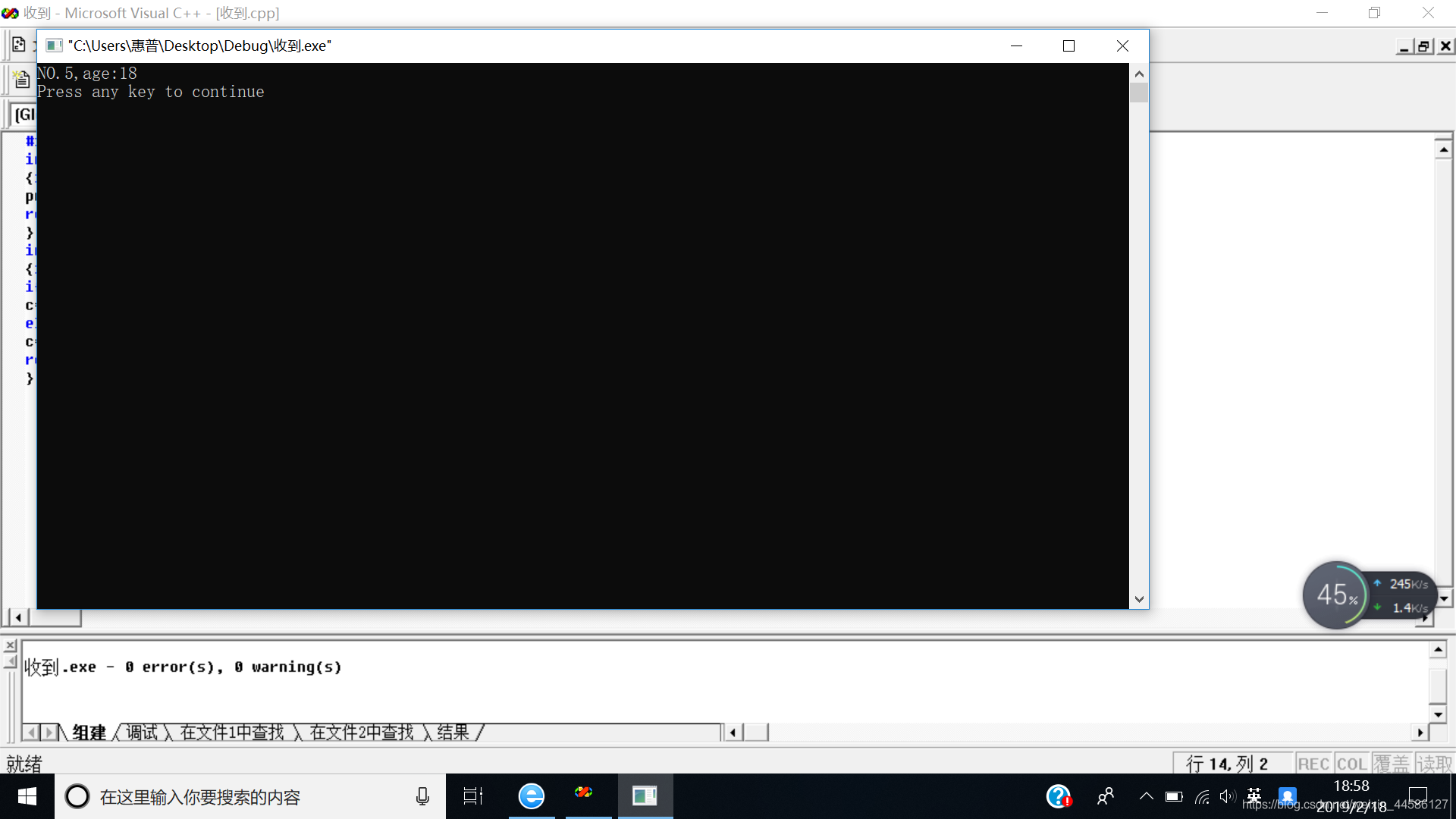Click the REC status bar indicator
The width and height of the screenshot is (1456, 819).
coord(1313,764)
